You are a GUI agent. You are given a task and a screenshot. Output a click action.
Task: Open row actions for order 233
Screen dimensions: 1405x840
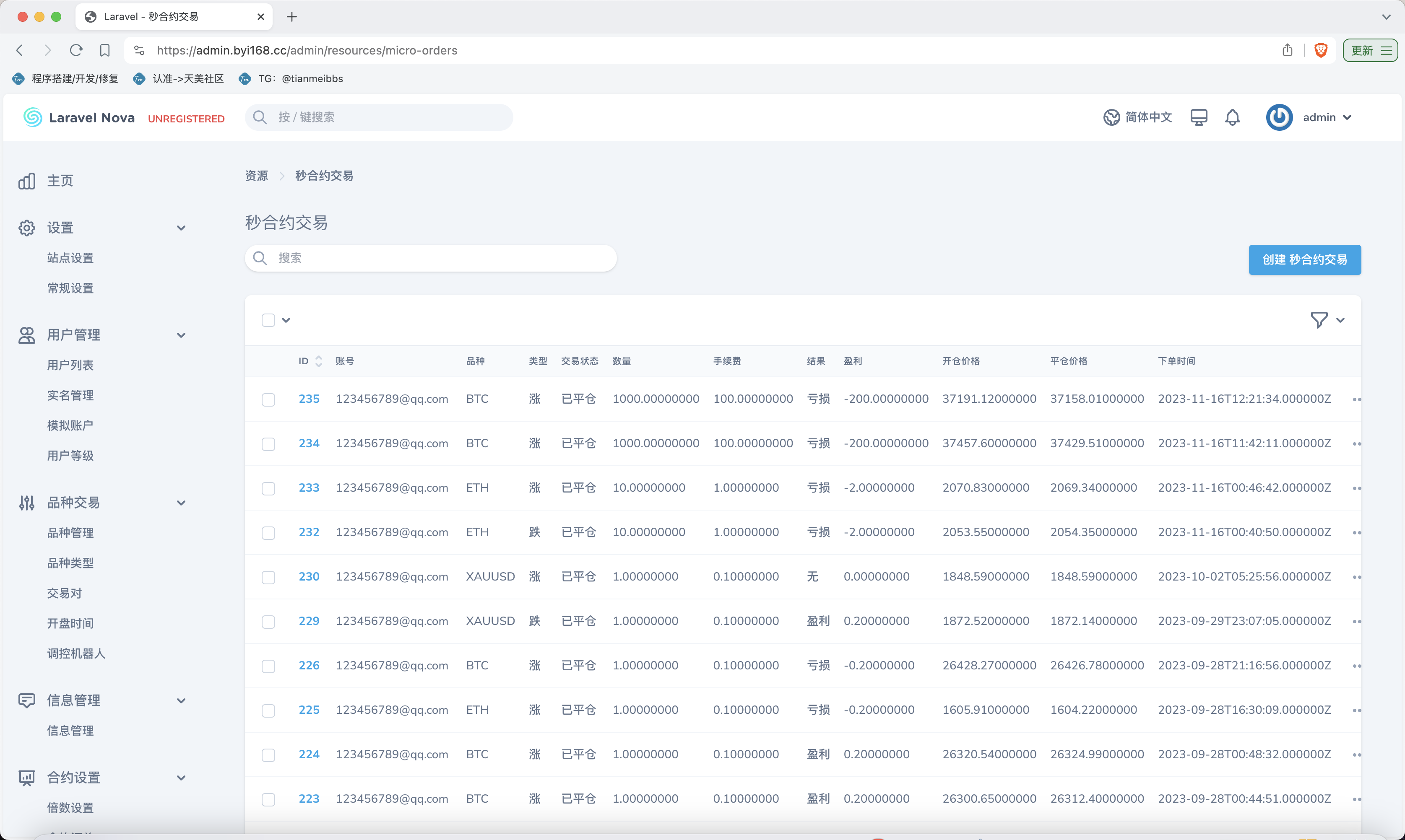point(1356,488)
